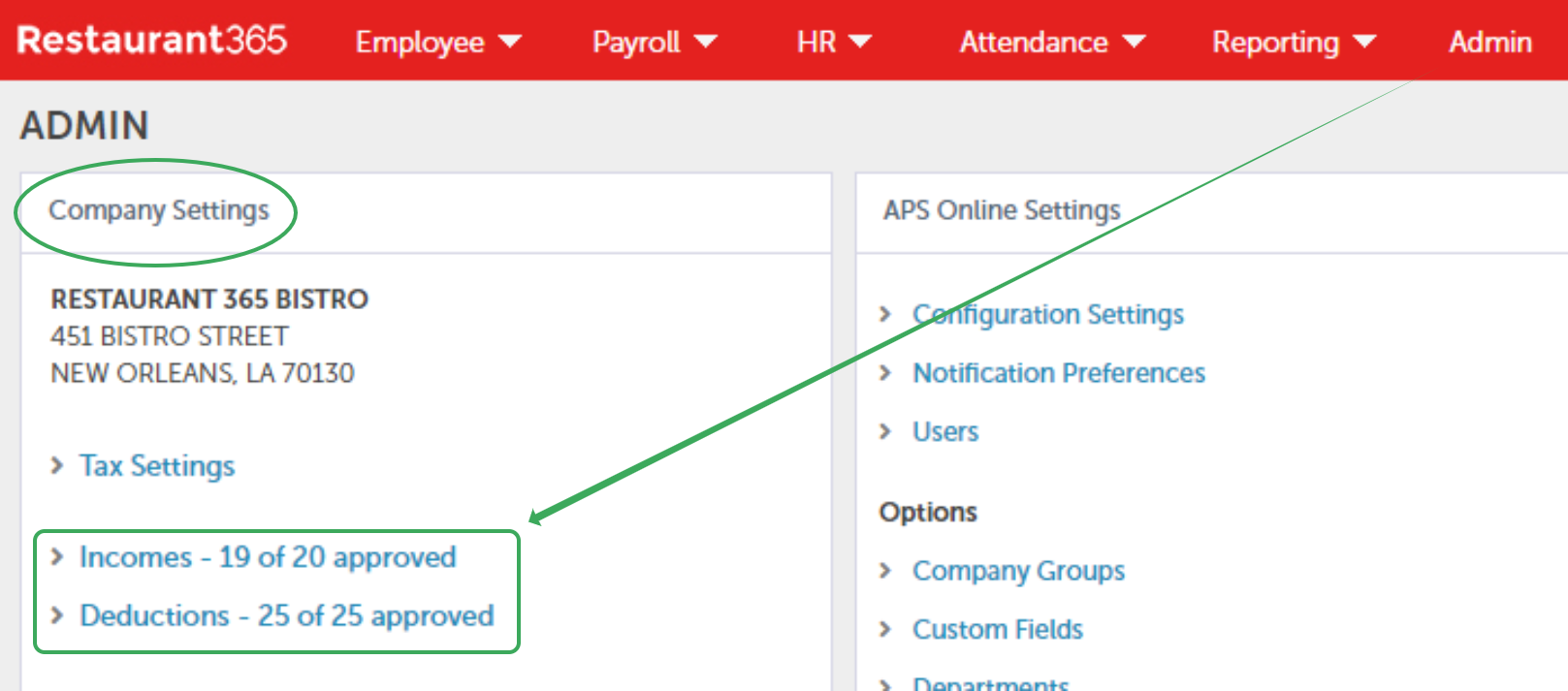Open the HR dropdown menu
1568x691 pixels.
coord(834,42)
